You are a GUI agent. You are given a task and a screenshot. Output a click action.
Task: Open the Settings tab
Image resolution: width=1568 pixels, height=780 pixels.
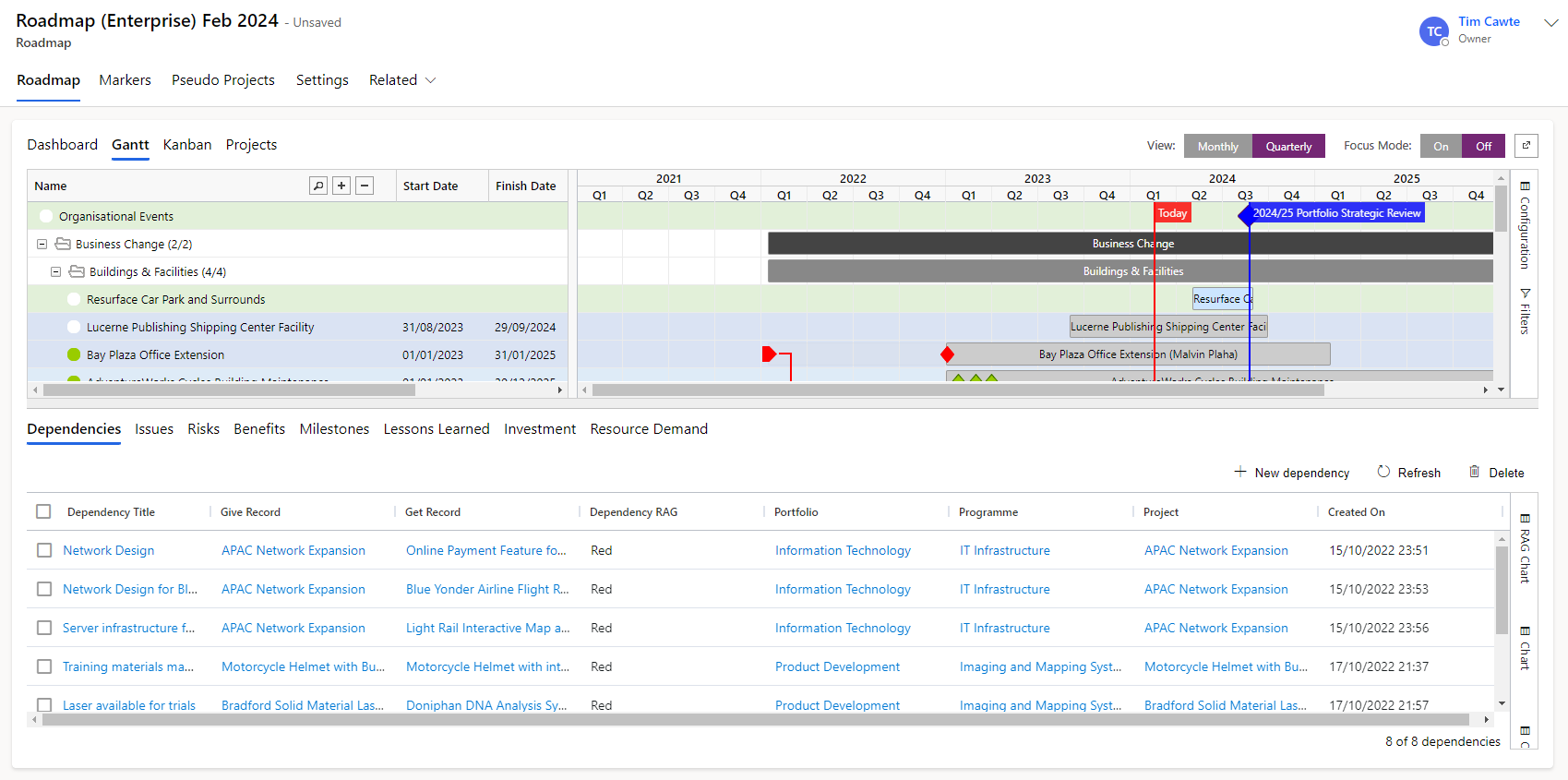pos(322,80)
